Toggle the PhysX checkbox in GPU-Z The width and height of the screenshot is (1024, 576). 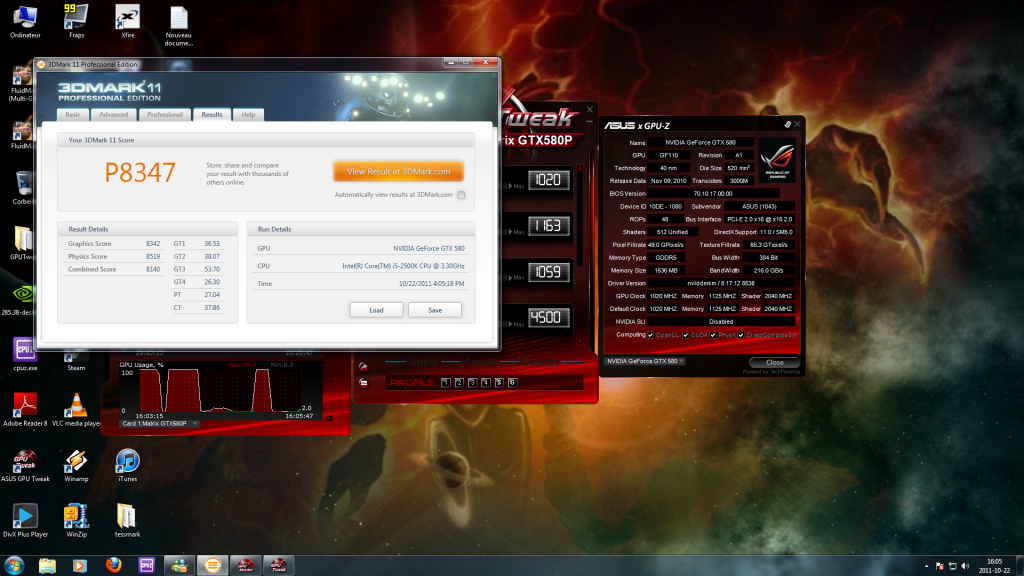tap(712, 335)
